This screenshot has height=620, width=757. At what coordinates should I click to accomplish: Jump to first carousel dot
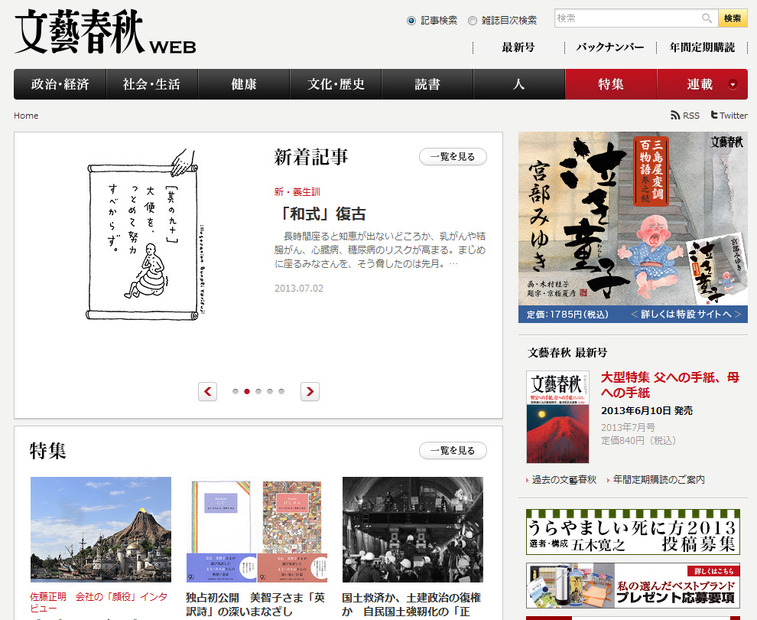[x=235, y=391]
